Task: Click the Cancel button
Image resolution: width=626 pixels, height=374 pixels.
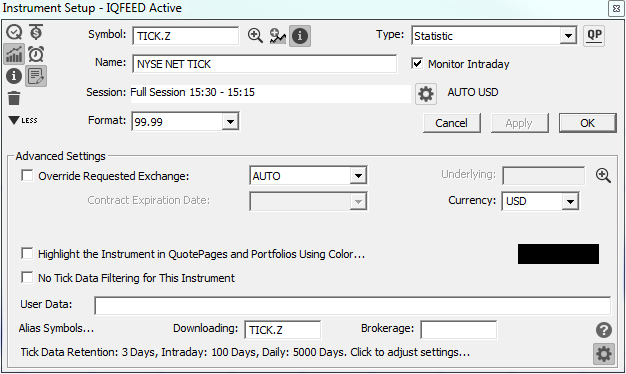Action: pos(452,123)
